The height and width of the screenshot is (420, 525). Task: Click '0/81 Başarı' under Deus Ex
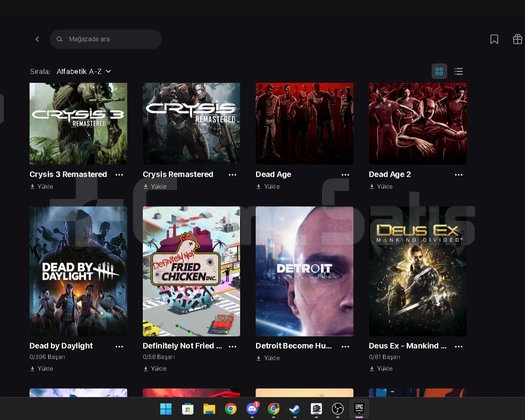(384, 357)
